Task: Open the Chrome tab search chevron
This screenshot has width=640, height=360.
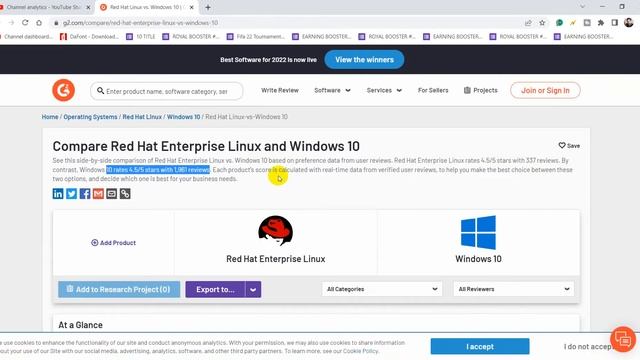Action: 582,7
